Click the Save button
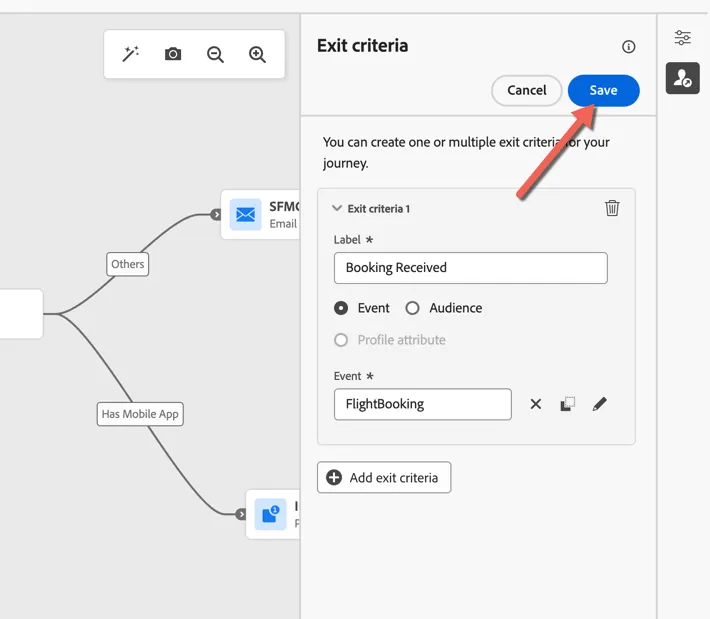Image resolution: width=710 pixels, height=619 pixels. 604,91
